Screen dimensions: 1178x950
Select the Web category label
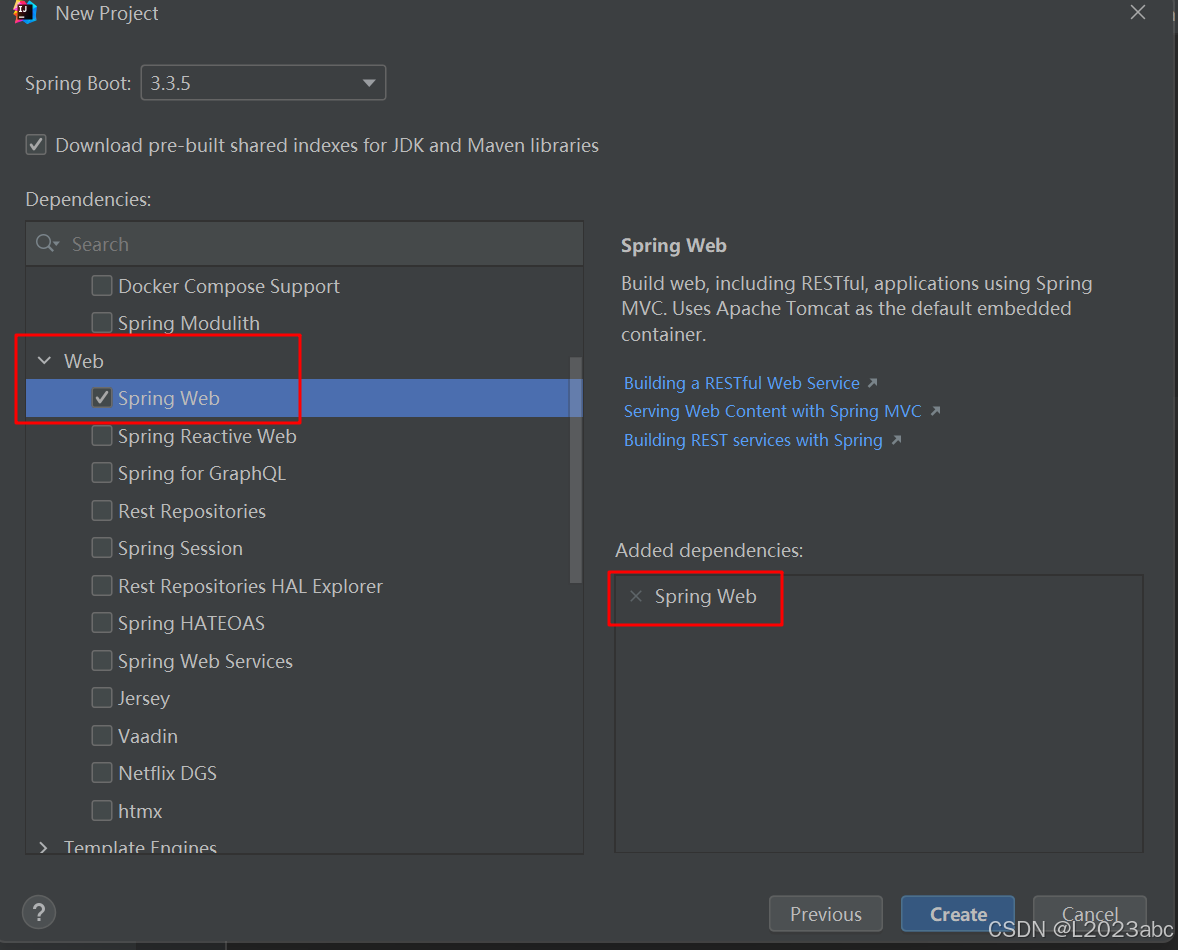[83, 361]
